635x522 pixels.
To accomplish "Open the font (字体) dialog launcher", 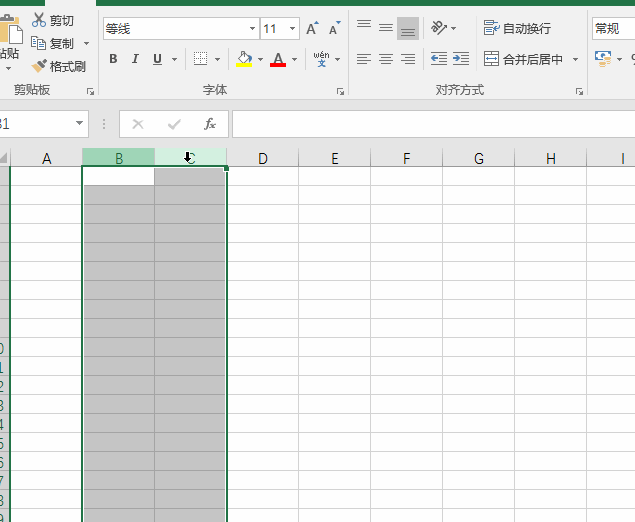I will [340, 91].
